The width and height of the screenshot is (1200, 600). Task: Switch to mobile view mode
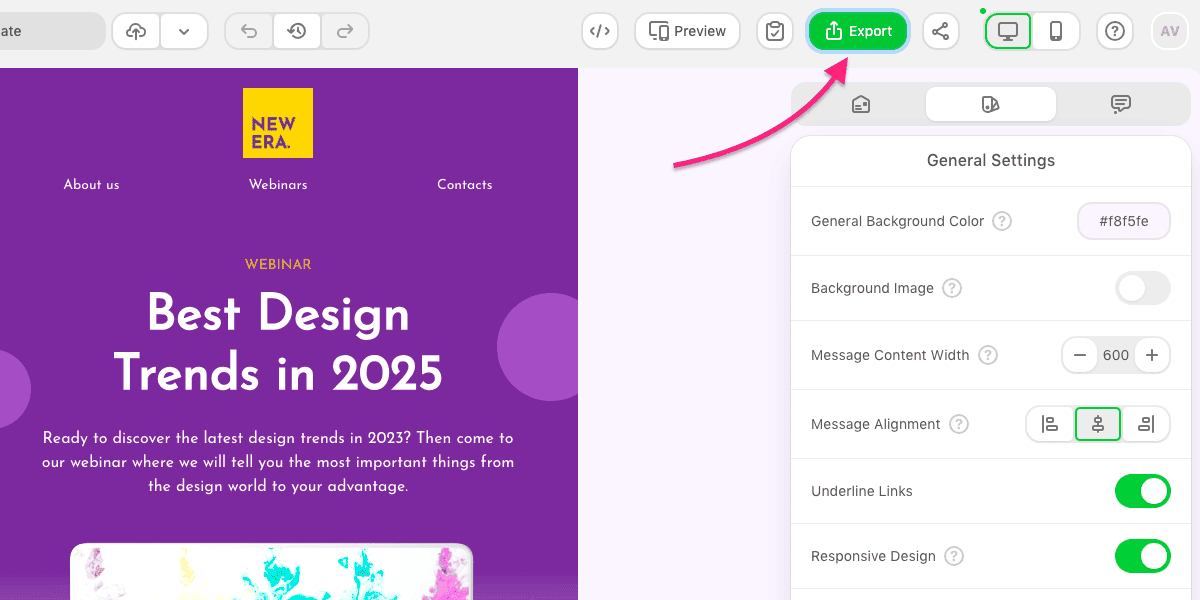click(x=1056, y=31)
